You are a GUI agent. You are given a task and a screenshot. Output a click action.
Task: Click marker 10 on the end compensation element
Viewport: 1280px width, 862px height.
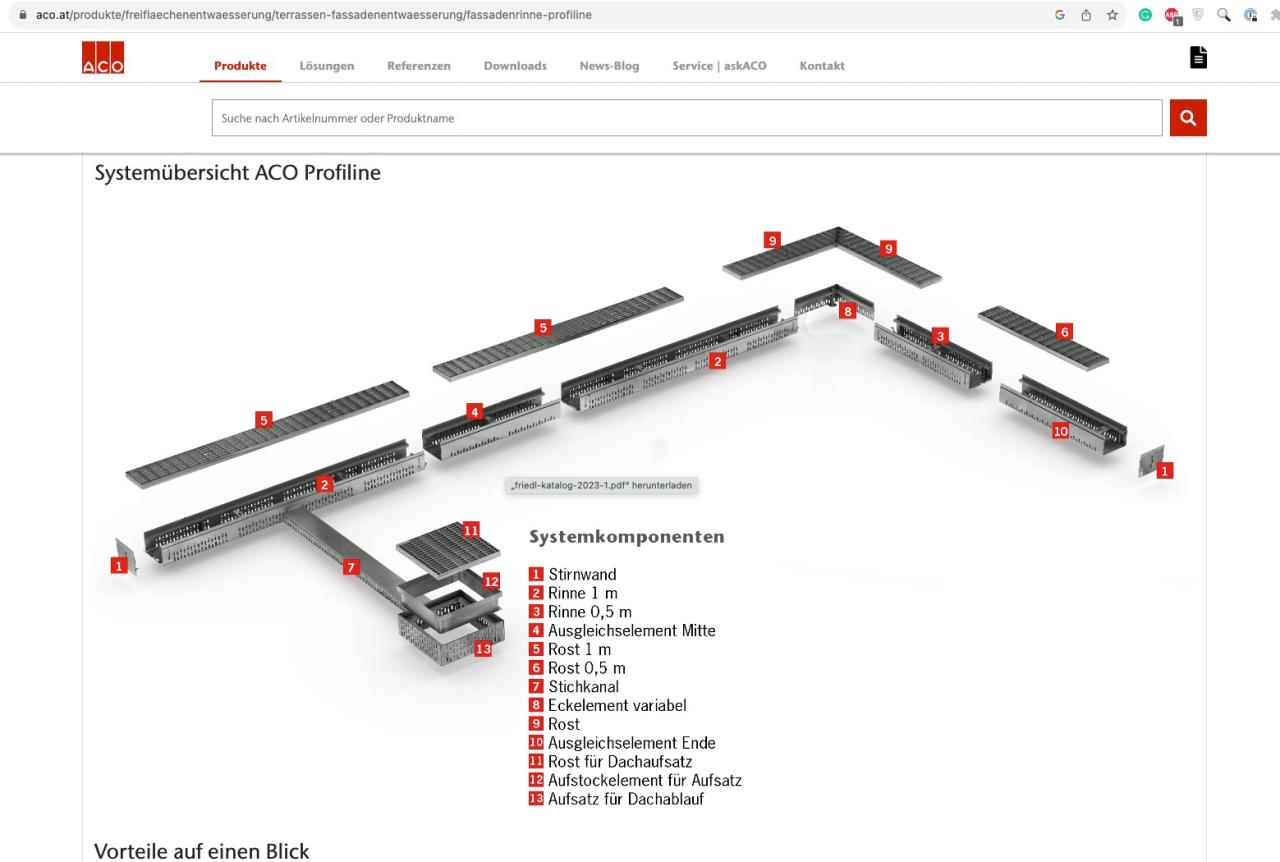point(1060,431)
